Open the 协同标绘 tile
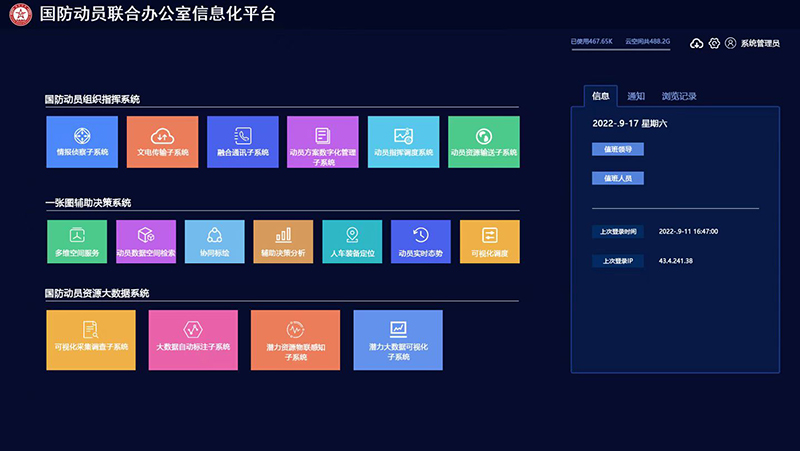 coord(214,241)
